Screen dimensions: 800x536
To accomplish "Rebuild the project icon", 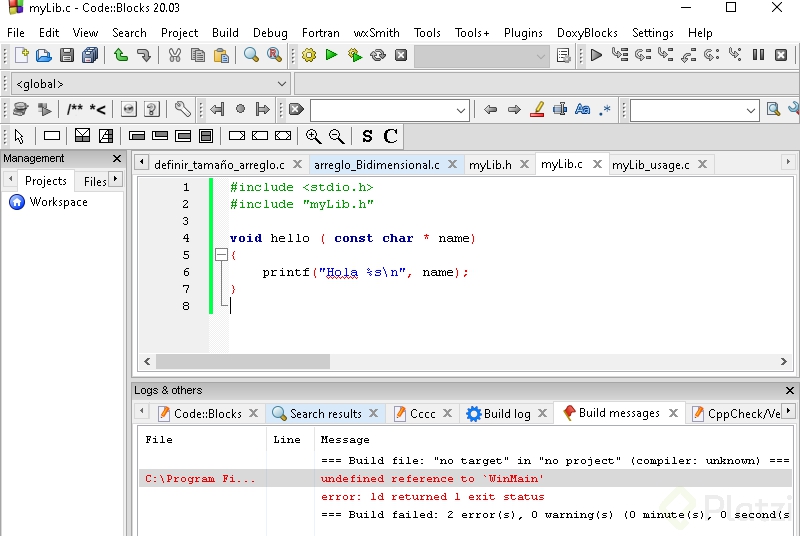I will pyautogui.click(x=378, y=55).
